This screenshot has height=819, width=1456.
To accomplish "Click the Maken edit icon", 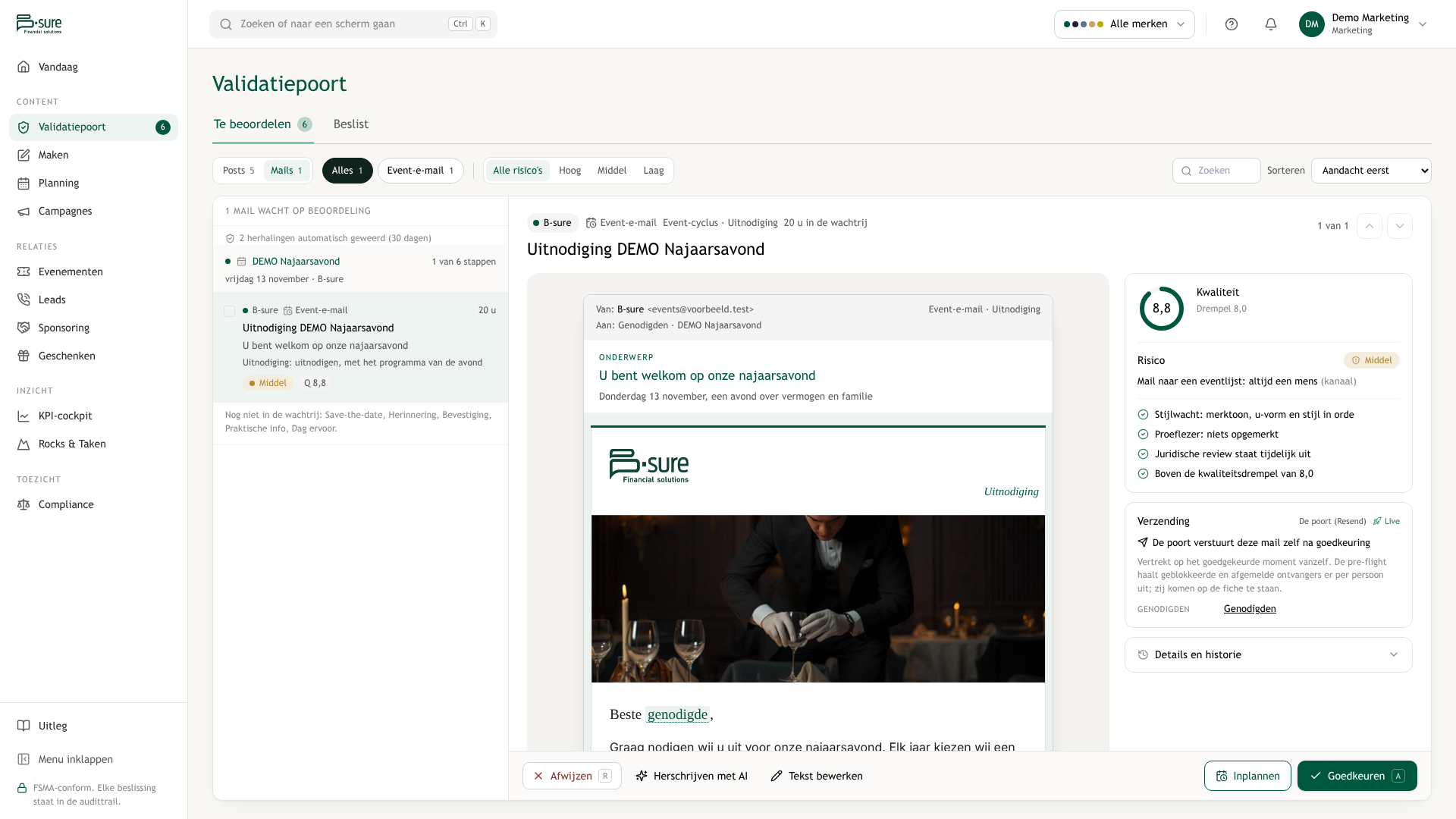I will click(x=24, y=155).
